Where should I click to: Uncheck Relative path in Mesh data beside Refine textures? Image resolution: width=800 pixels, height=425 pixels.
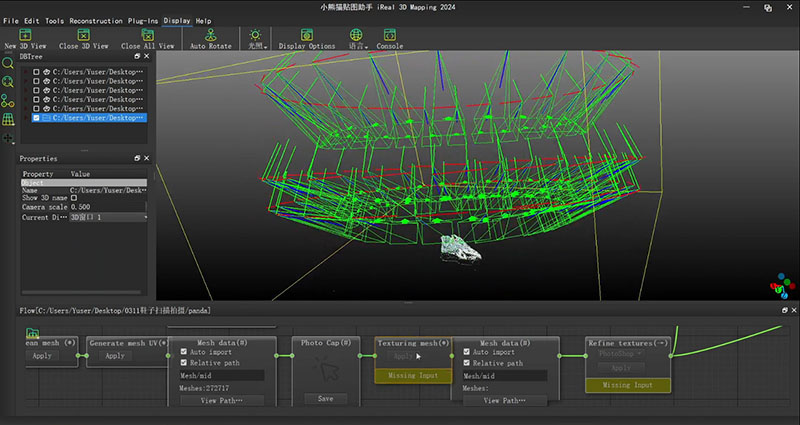(x=466, y=363)
